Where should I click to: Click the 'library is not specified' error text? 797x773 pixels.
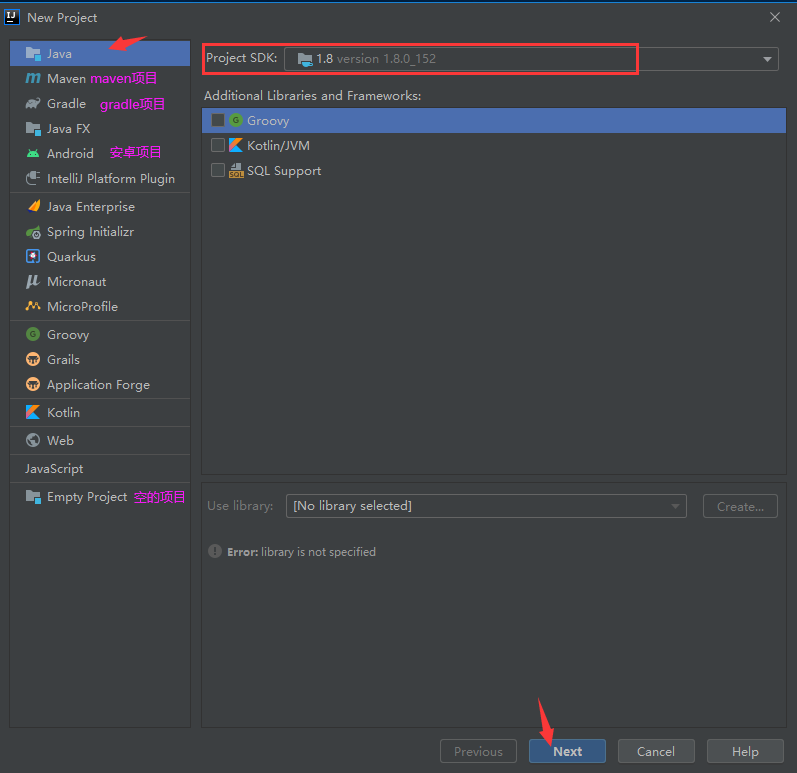pos(318,551)
